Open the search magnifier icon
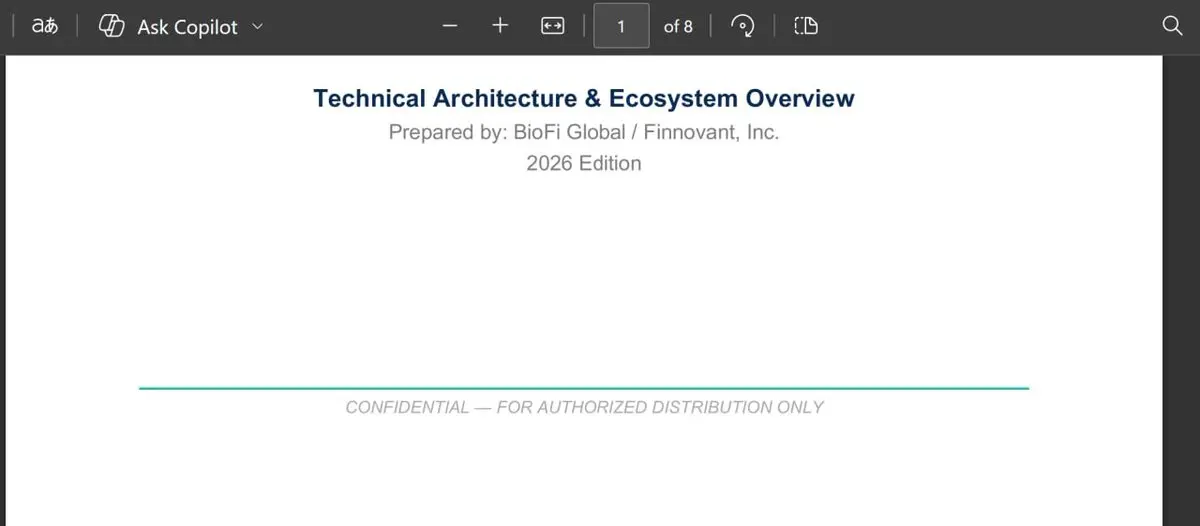1200x526 pixels. [x=1173, y=27]
